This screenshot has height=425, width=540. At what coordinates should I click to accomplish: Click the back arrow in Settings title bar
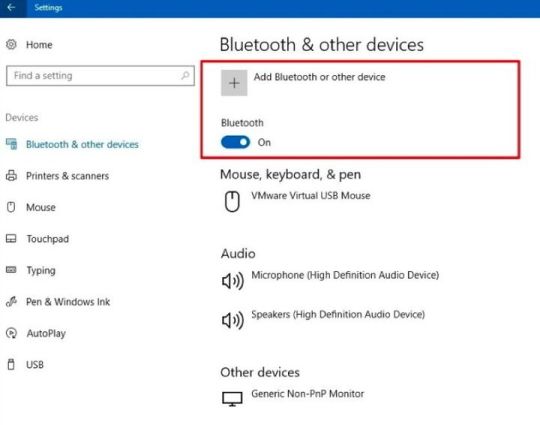tap(11, 7)
